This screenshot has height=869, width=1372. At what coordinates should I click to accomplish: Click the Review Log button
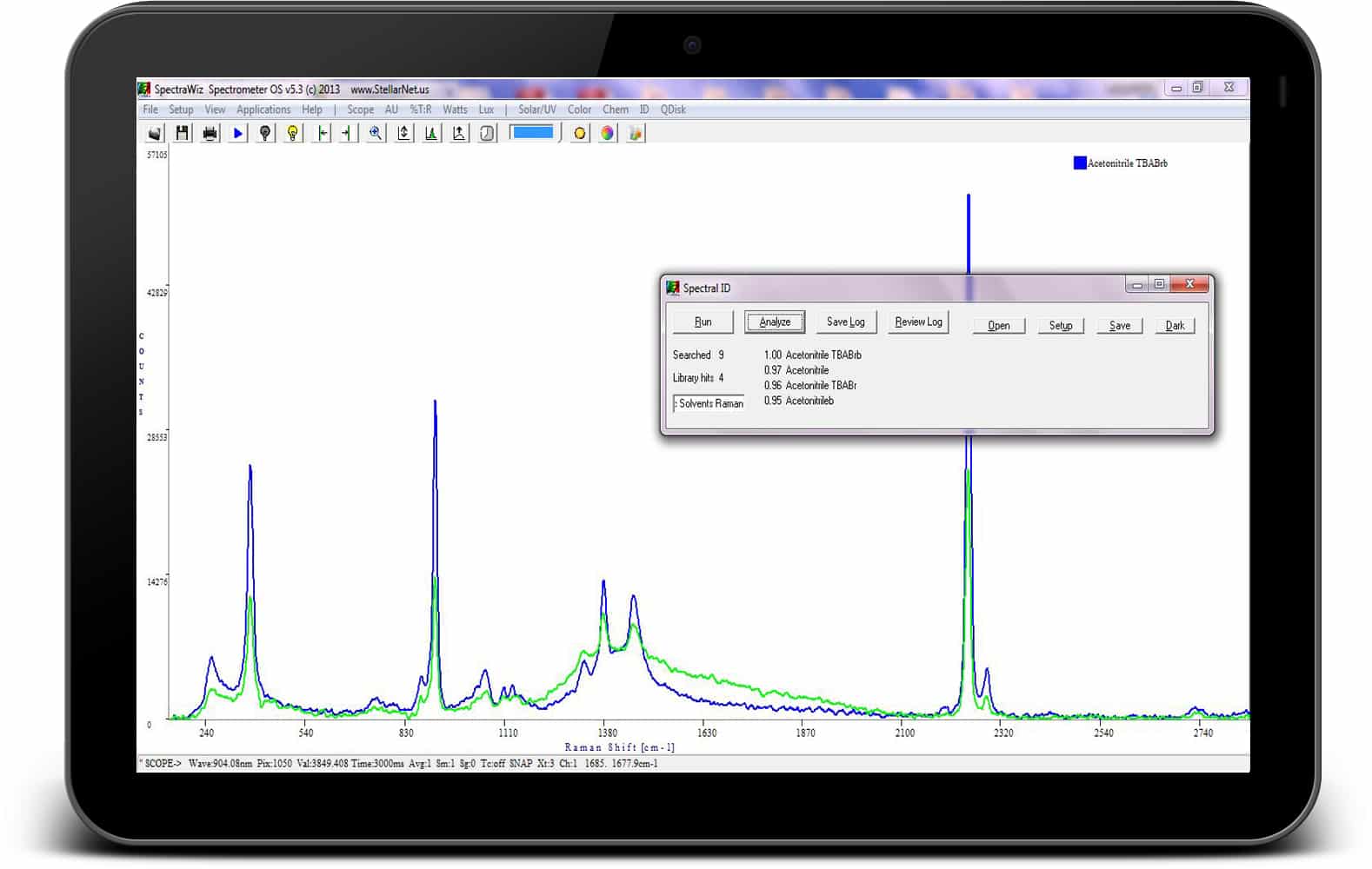[918, 322]
